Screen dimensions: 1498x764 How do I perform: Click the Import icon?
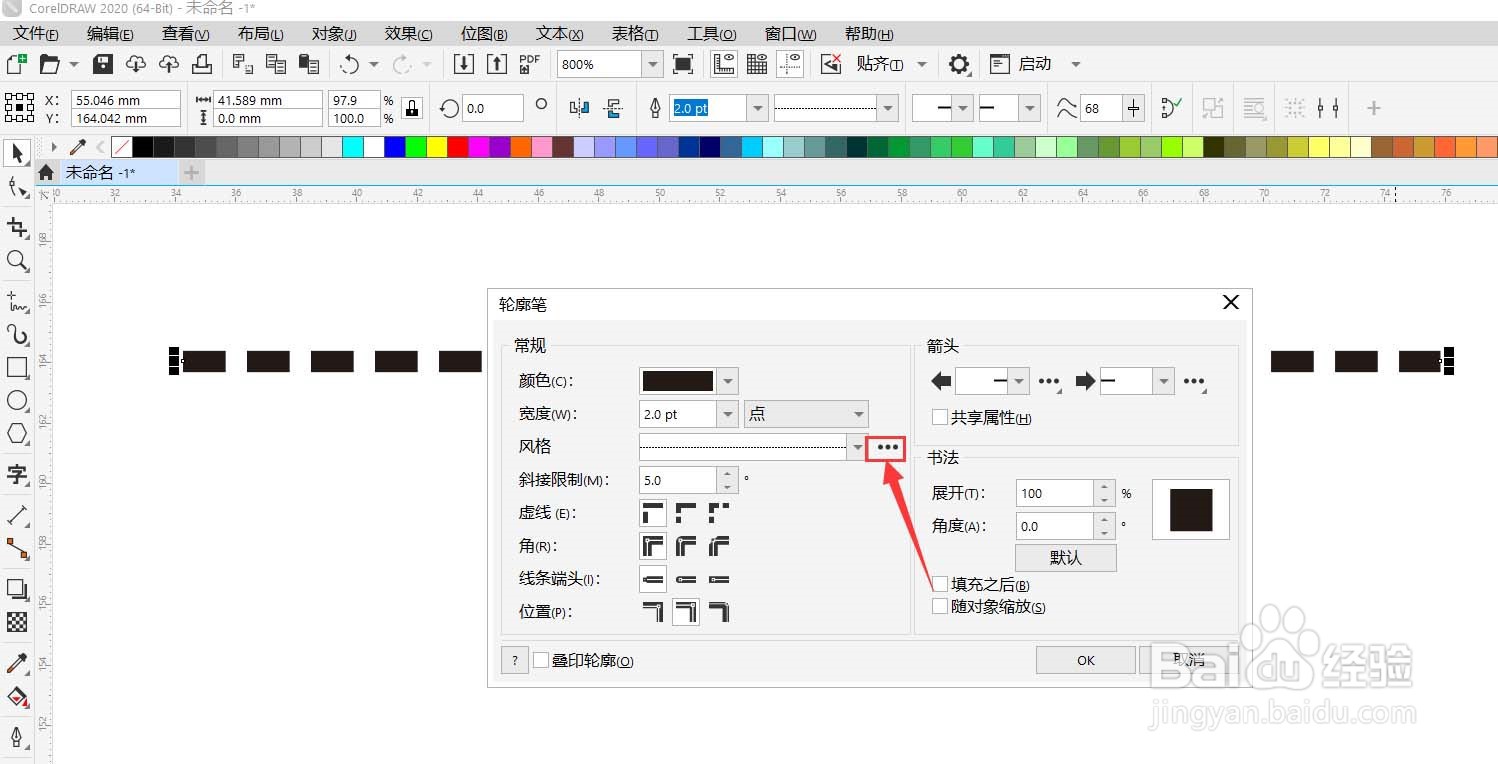pos(463,64)
